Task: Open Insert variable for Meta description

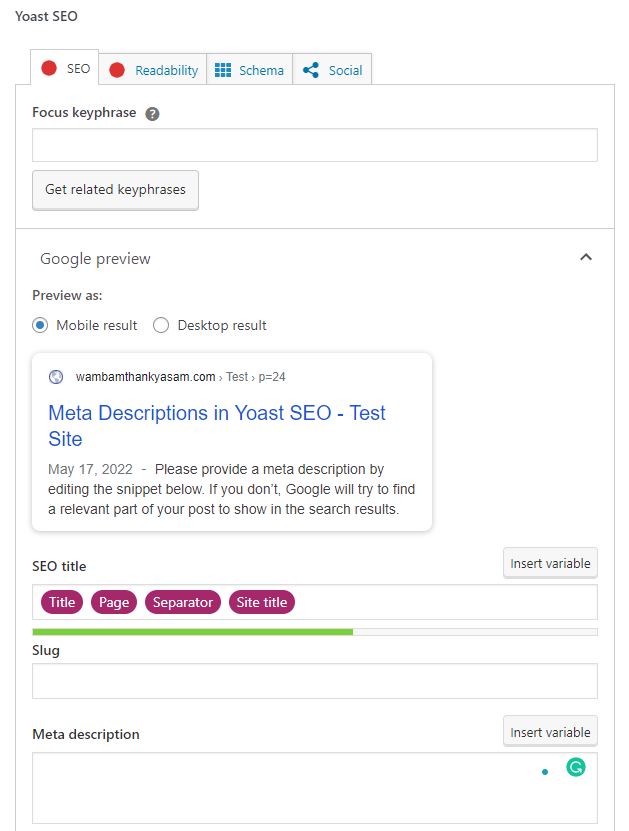Action: click(550, 732)
